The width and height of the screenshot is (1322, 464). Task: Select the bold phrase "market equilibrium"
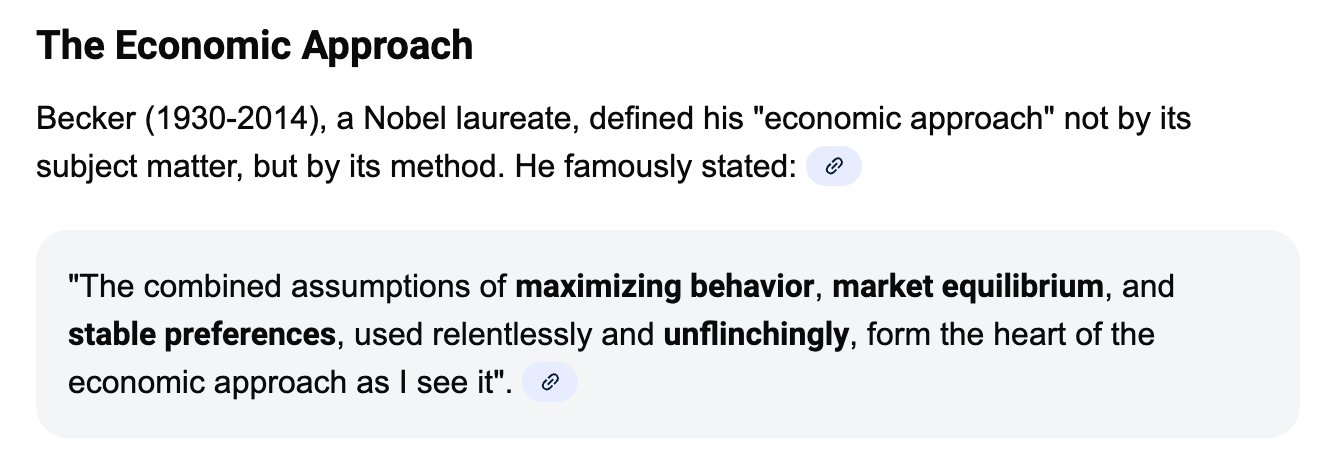pos(968,288)
